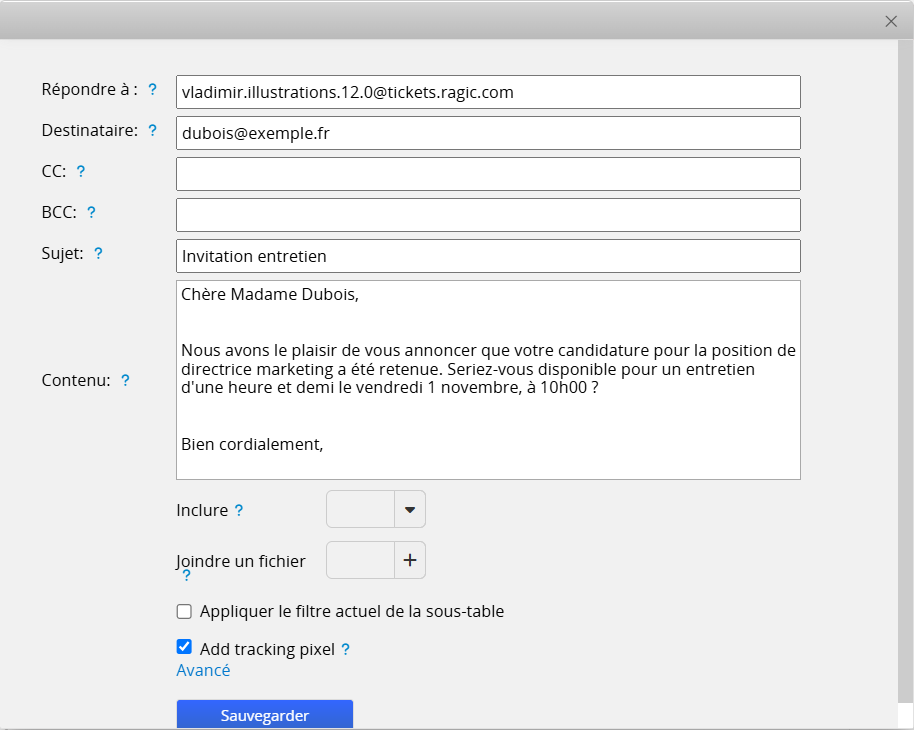
Task: Expand the Inclure dropdown arrow
Action: click(410, 510)
